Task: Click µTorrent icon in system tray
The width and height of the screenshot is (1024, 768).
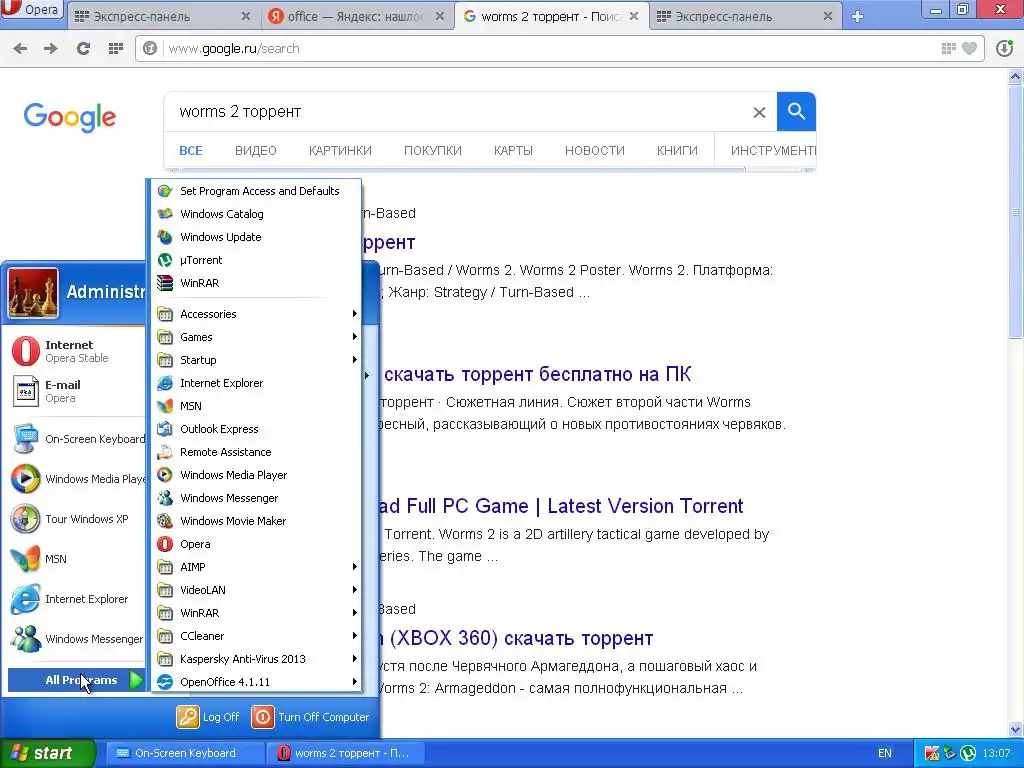Action: coord(968,753)
